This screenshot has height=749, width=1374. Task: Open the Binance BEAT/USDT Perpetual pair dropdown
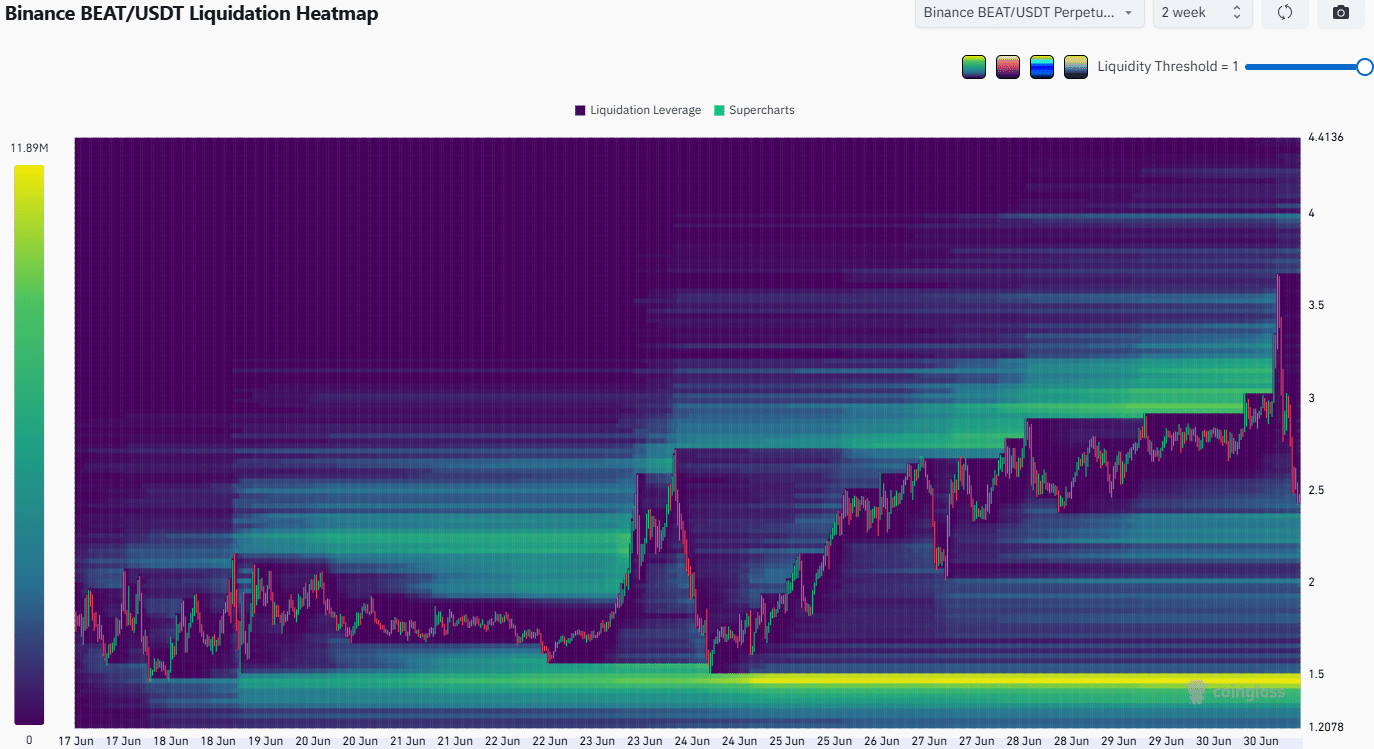coord(1029,13)
